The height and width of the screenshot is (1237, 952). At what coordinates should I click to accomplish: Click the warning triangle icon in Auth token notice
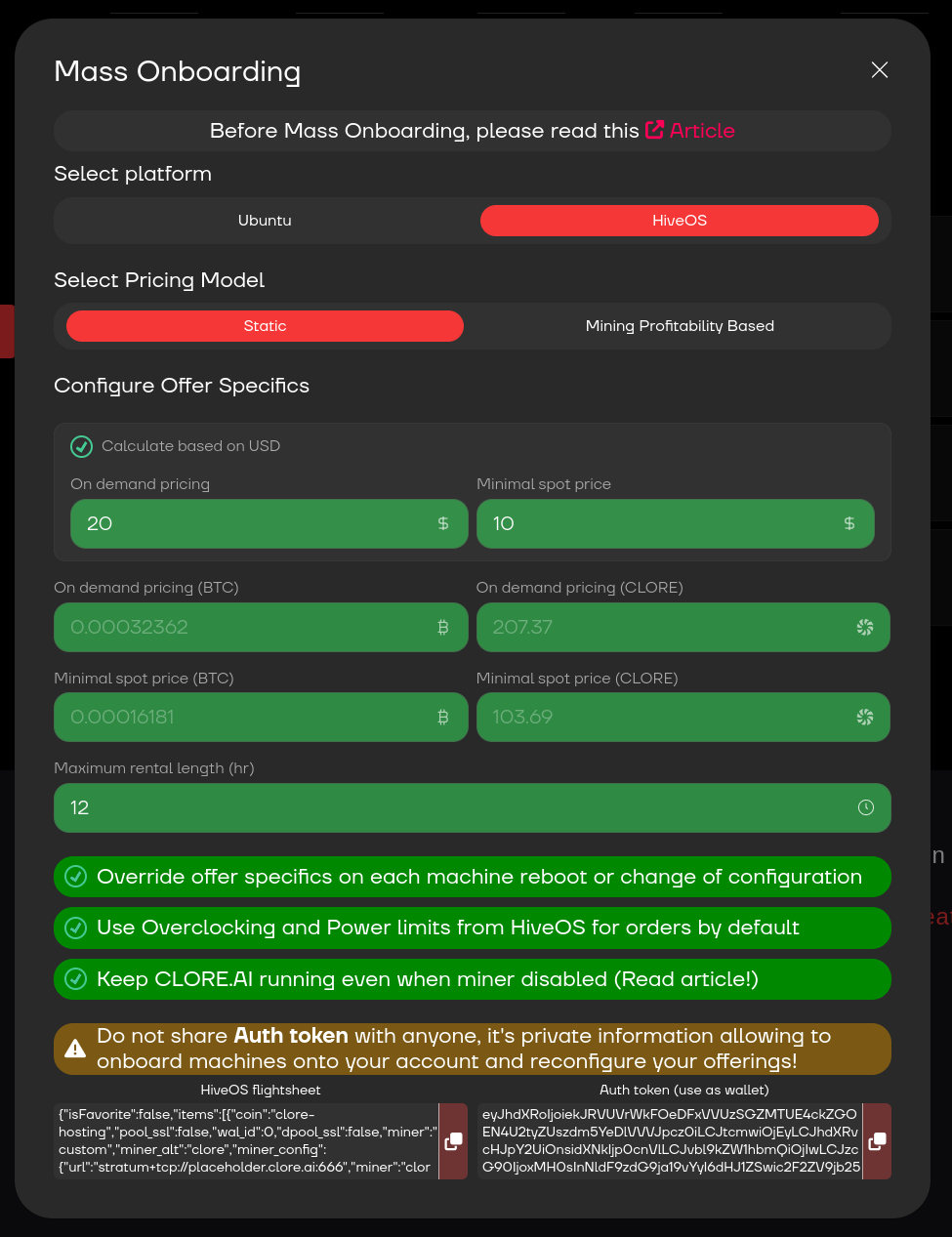click(75, 1050)
